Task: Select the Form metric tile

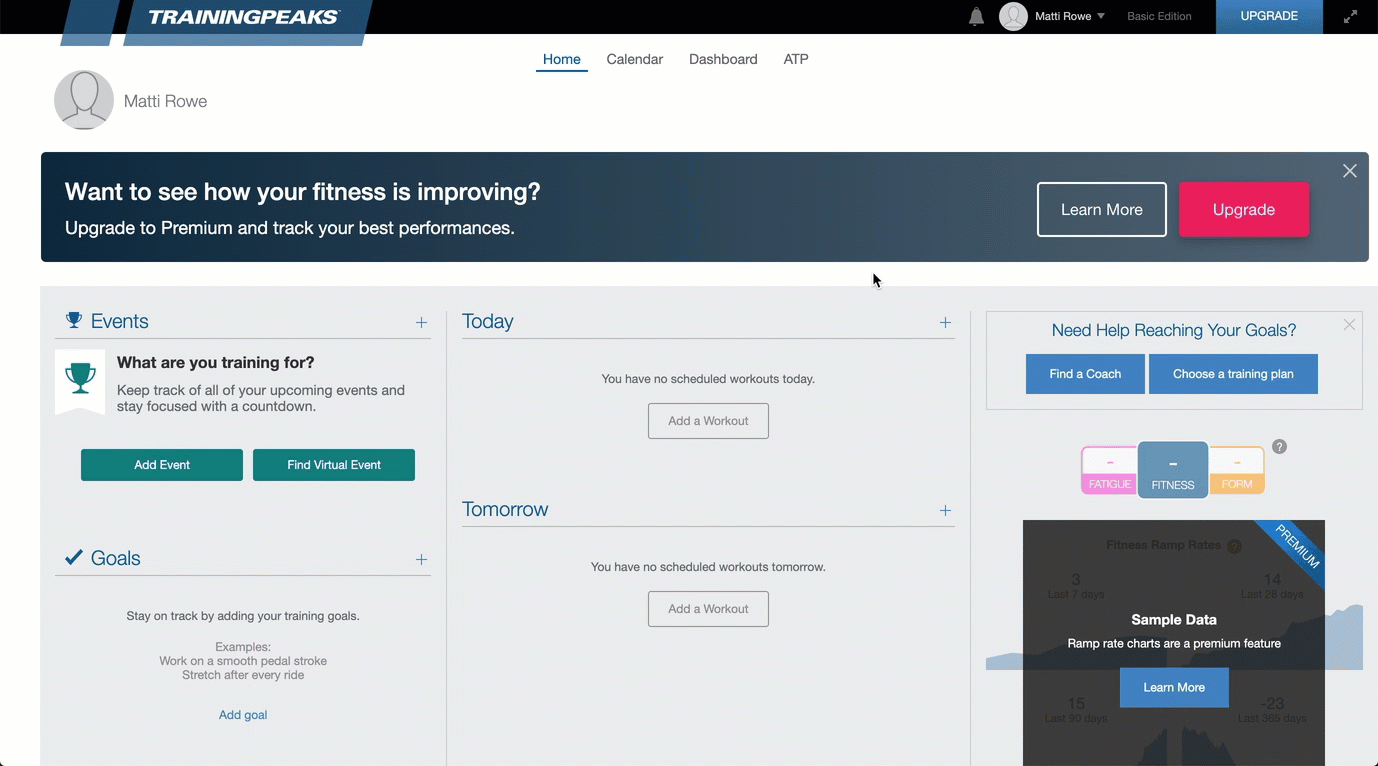Action: [1237, 470]
